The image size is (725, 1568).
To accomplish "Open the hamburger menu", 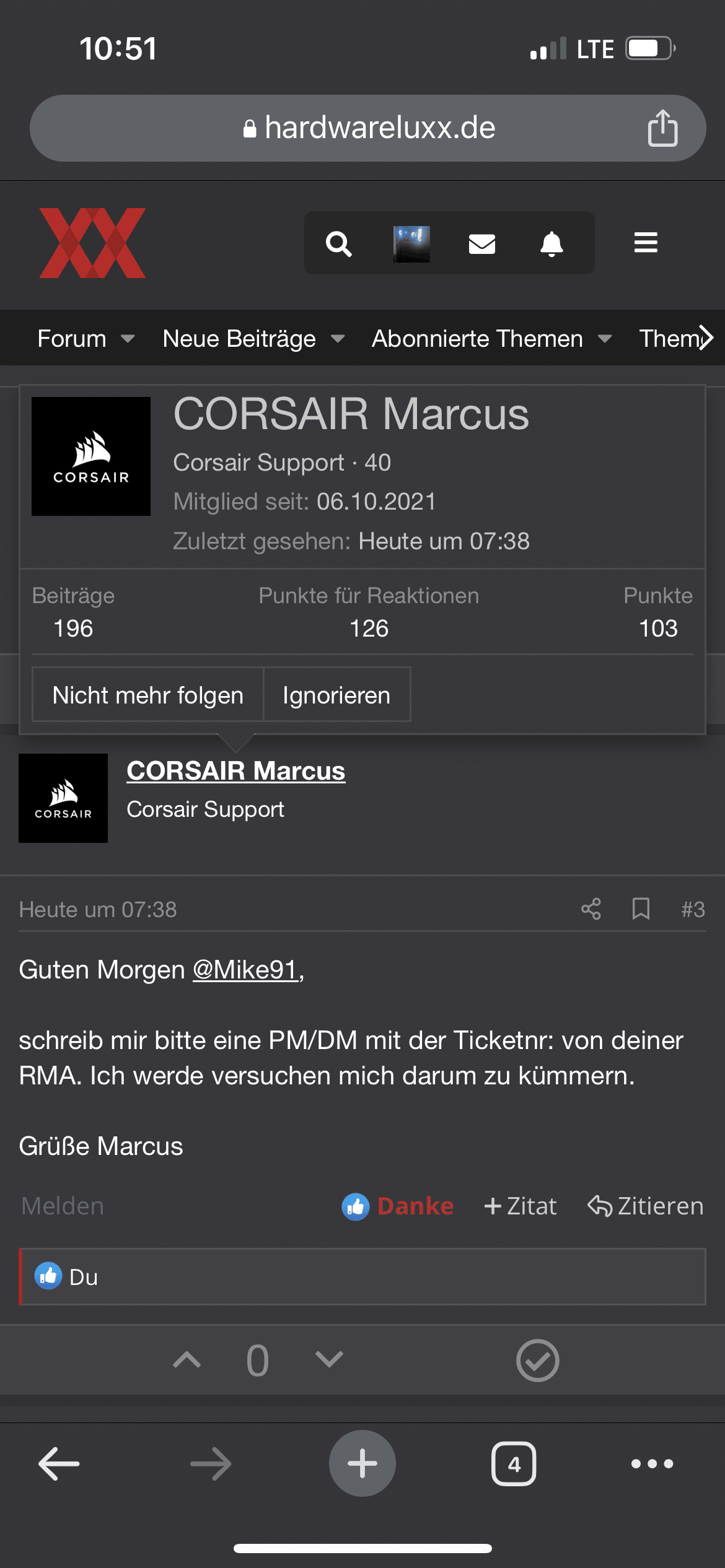I will coord(646,243).
